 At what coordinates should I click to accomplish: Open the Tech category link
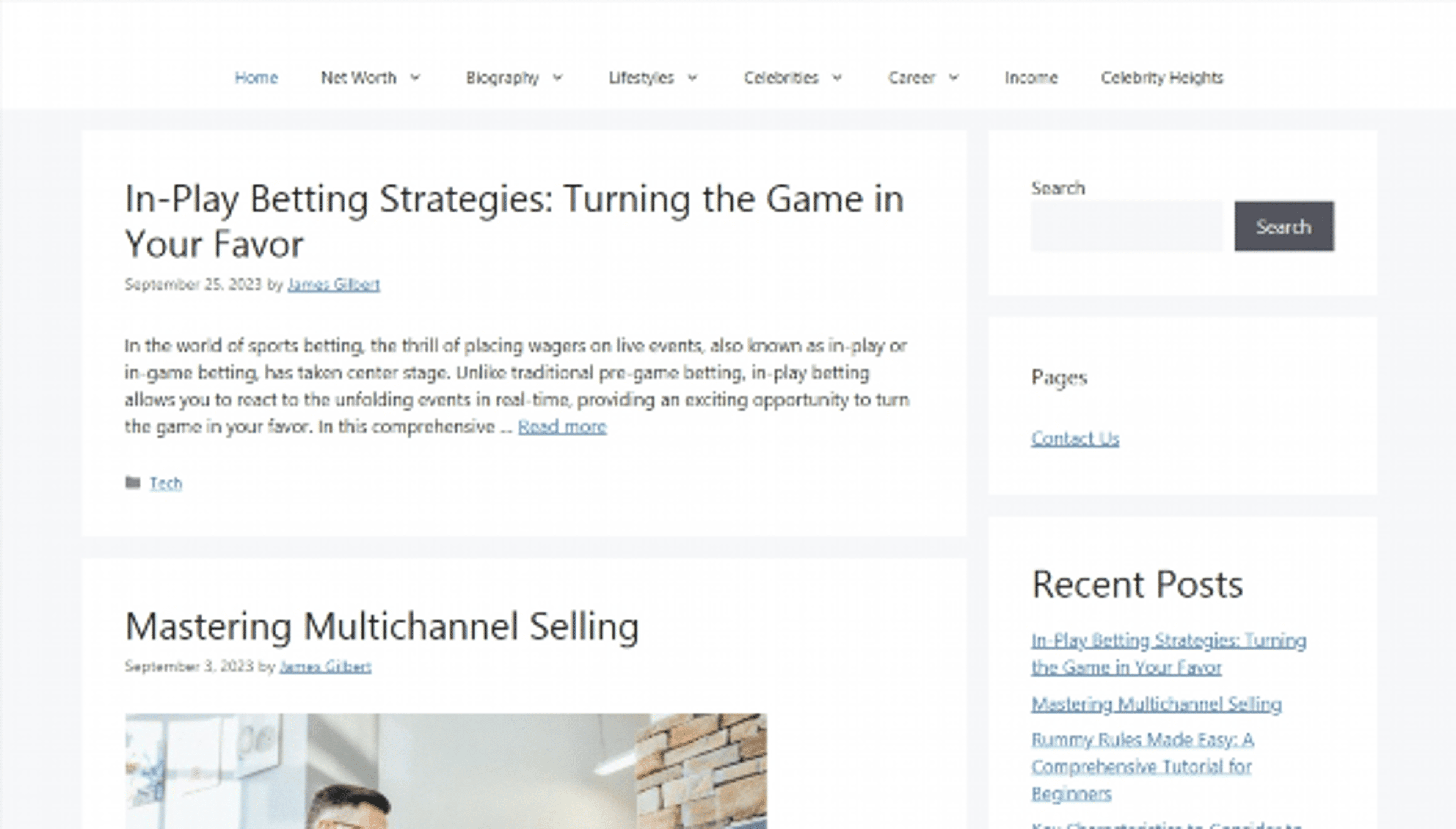[166, 484]
